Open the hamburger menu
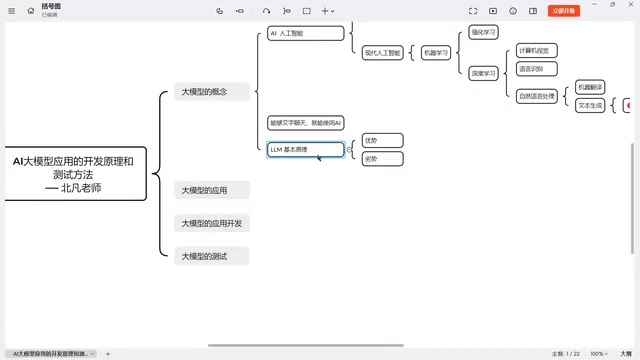Image resolution: width=640 pixels, height=360 pixels. tap(11, 11)
